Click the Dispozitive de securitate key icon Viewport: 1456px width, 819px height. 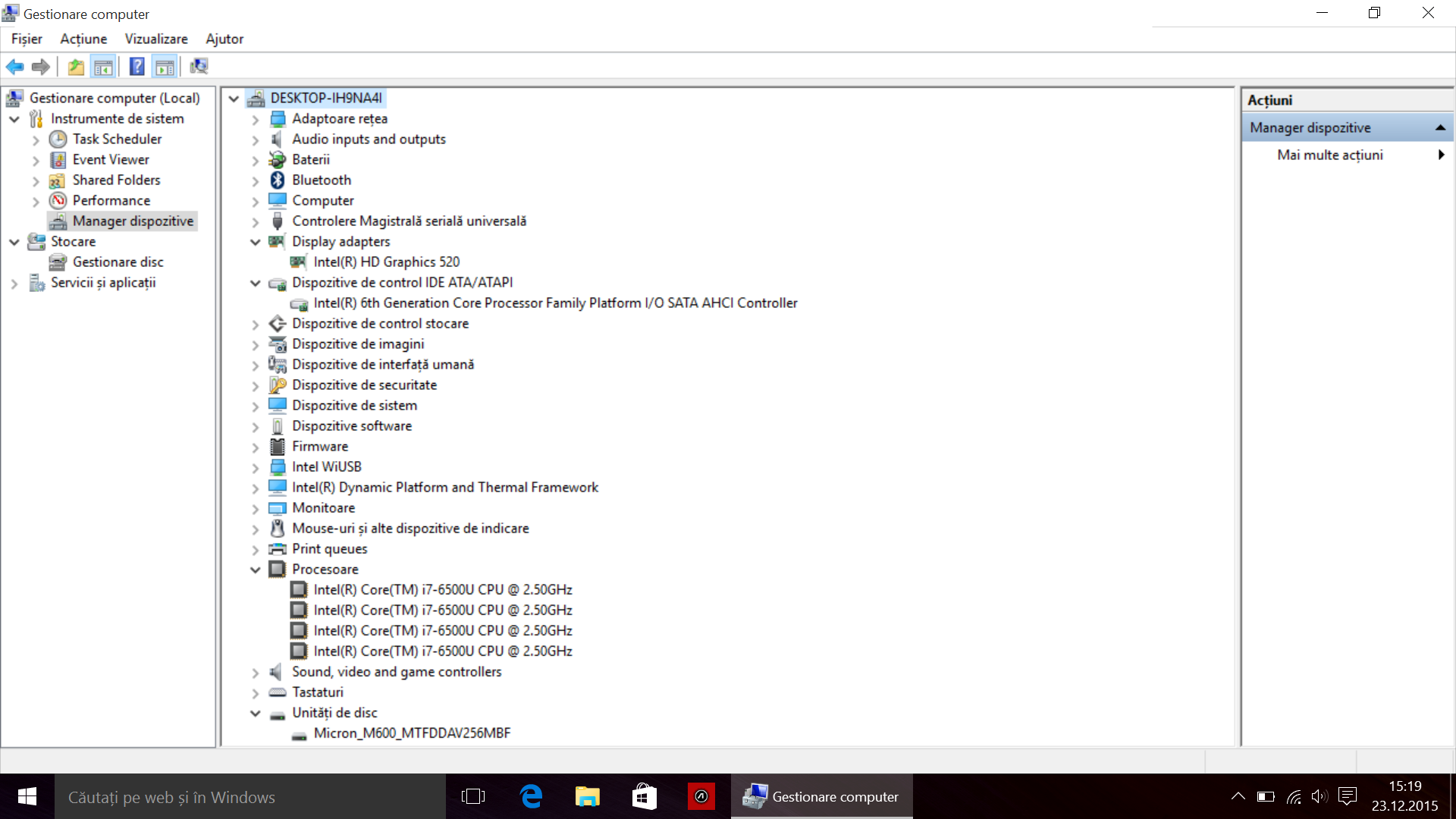[278, 384]
